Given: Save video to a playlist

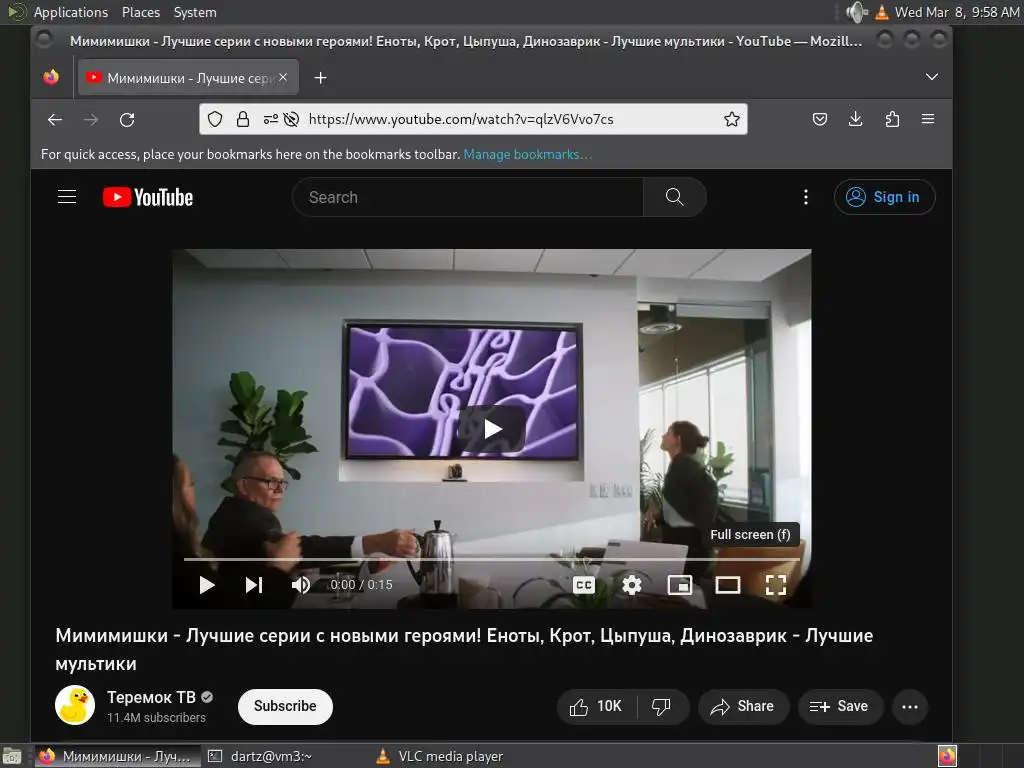Looking at the screenshot, I should click(840, 707).
